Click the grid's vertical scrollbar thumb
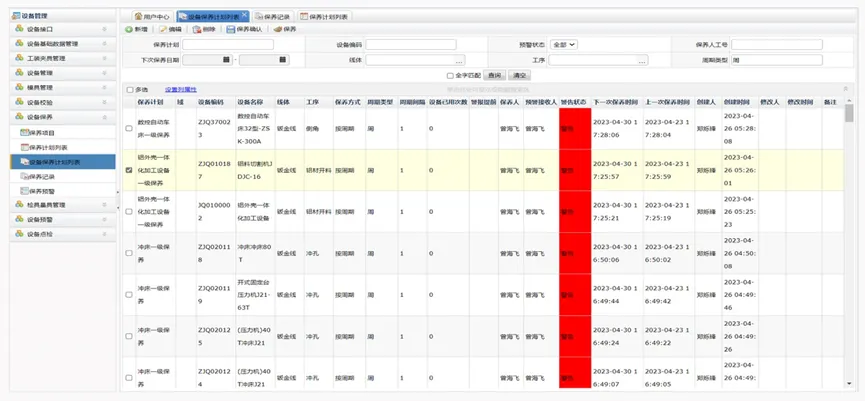 (848, 113)
